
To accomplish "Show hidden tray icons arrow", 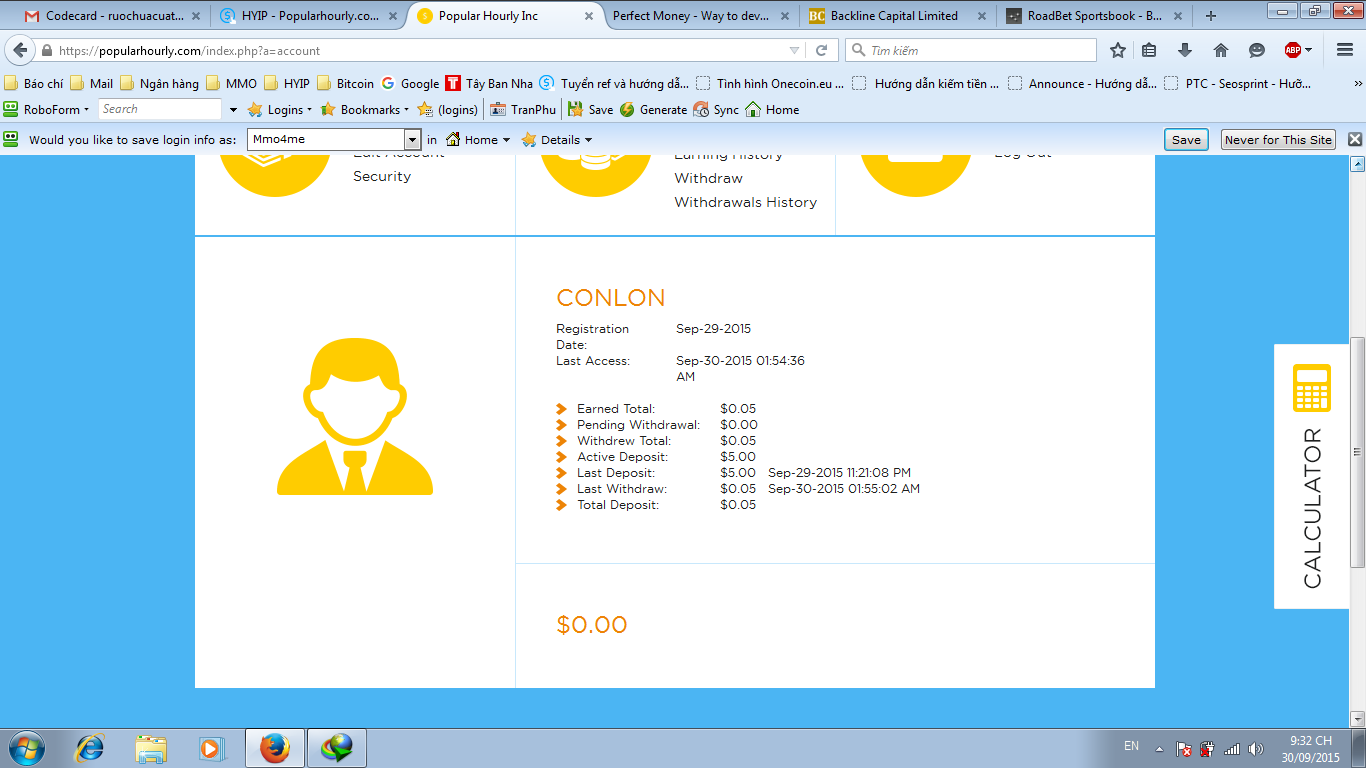I will (1159, 748).
